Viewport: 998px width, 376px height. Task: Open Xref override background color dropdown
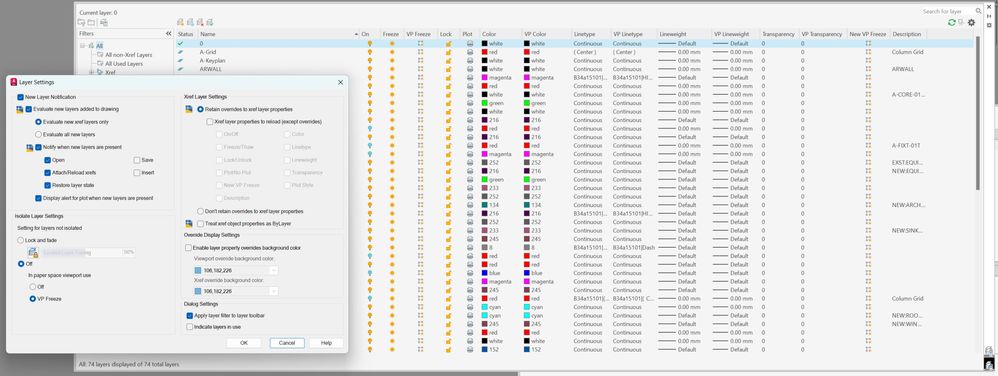click(x=274, y=291)
